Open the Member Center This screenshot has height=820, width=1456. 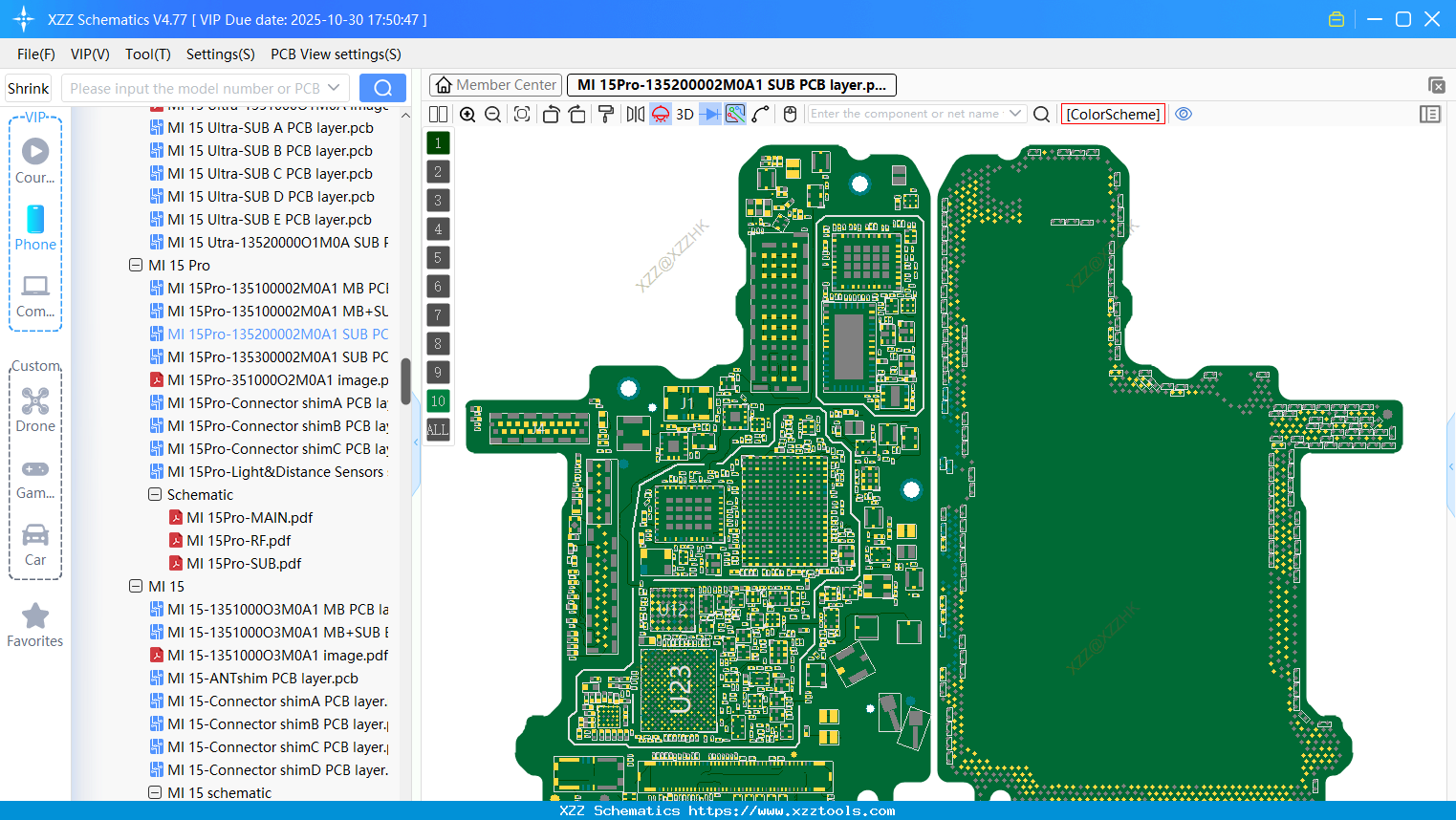pos(495,85)
